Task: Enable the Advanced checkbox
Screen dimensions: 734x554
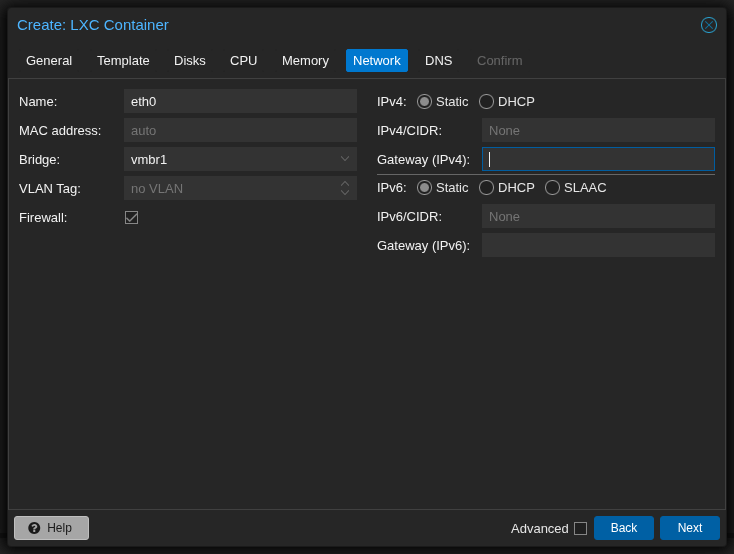Action: pos(580,528)
